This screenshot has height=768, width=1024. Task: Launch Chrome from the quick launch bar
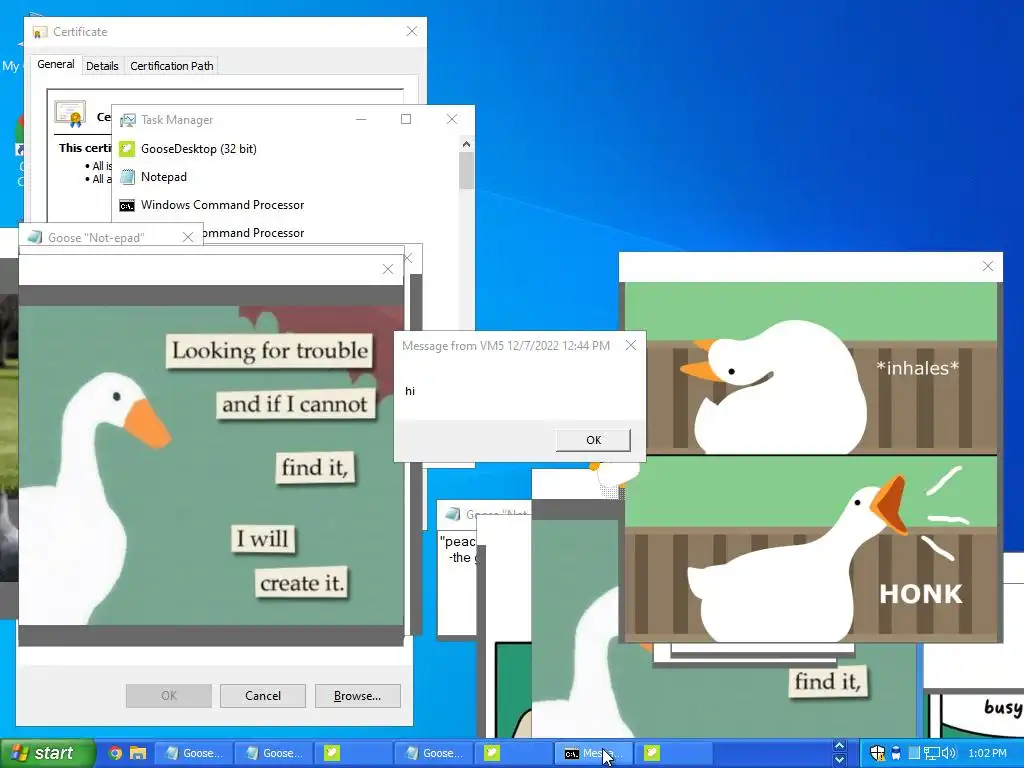(x=115, y=753)
